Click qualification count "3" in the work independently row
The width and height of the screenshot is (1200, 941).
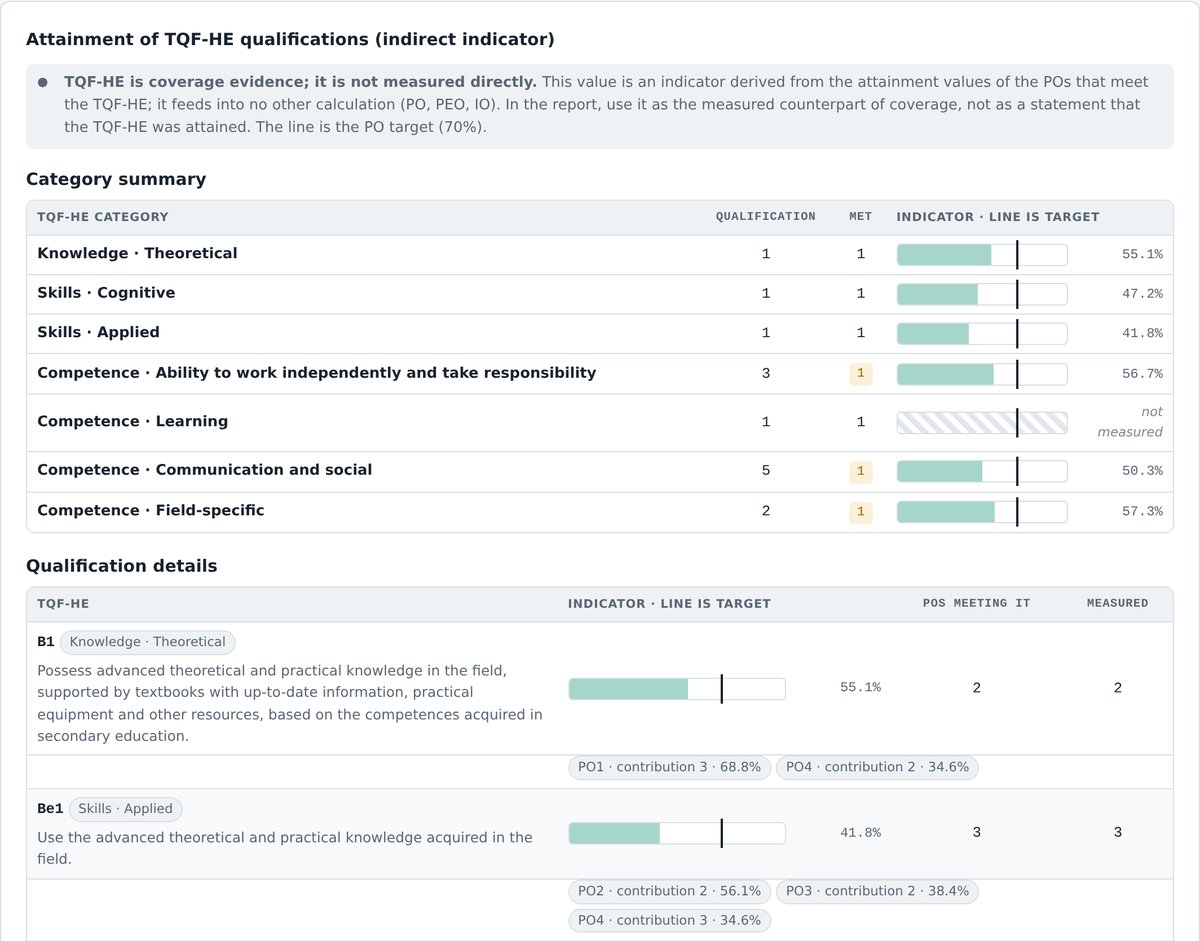coord(766,373)
